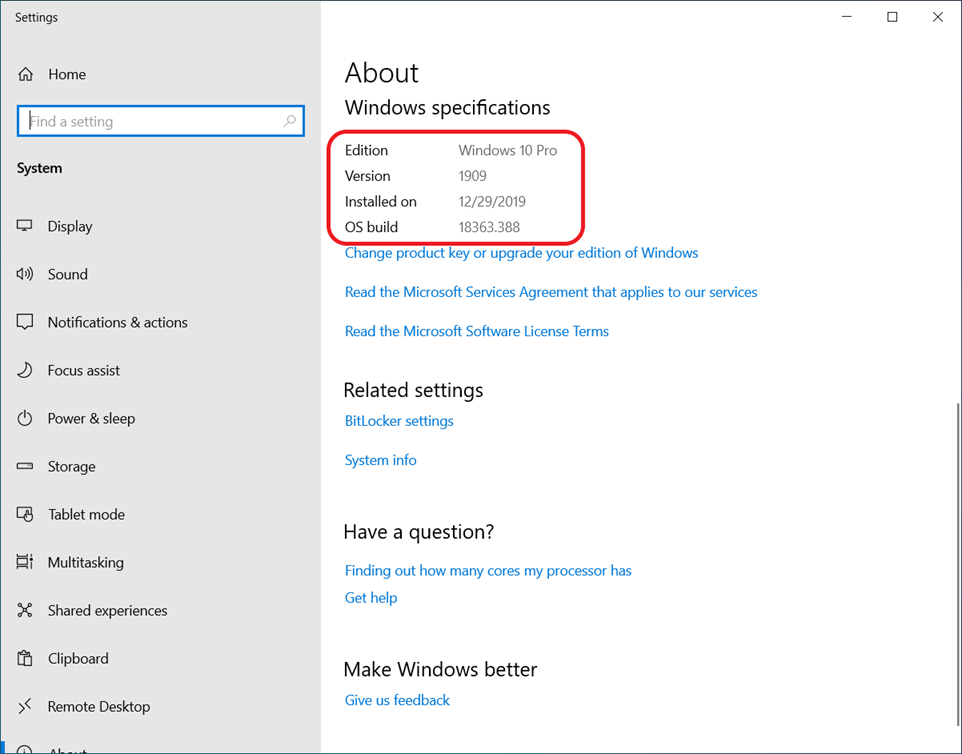Screen dimensions: 962x754
Task: Click the install date 12/29/2019
Action: click(492, 202)
